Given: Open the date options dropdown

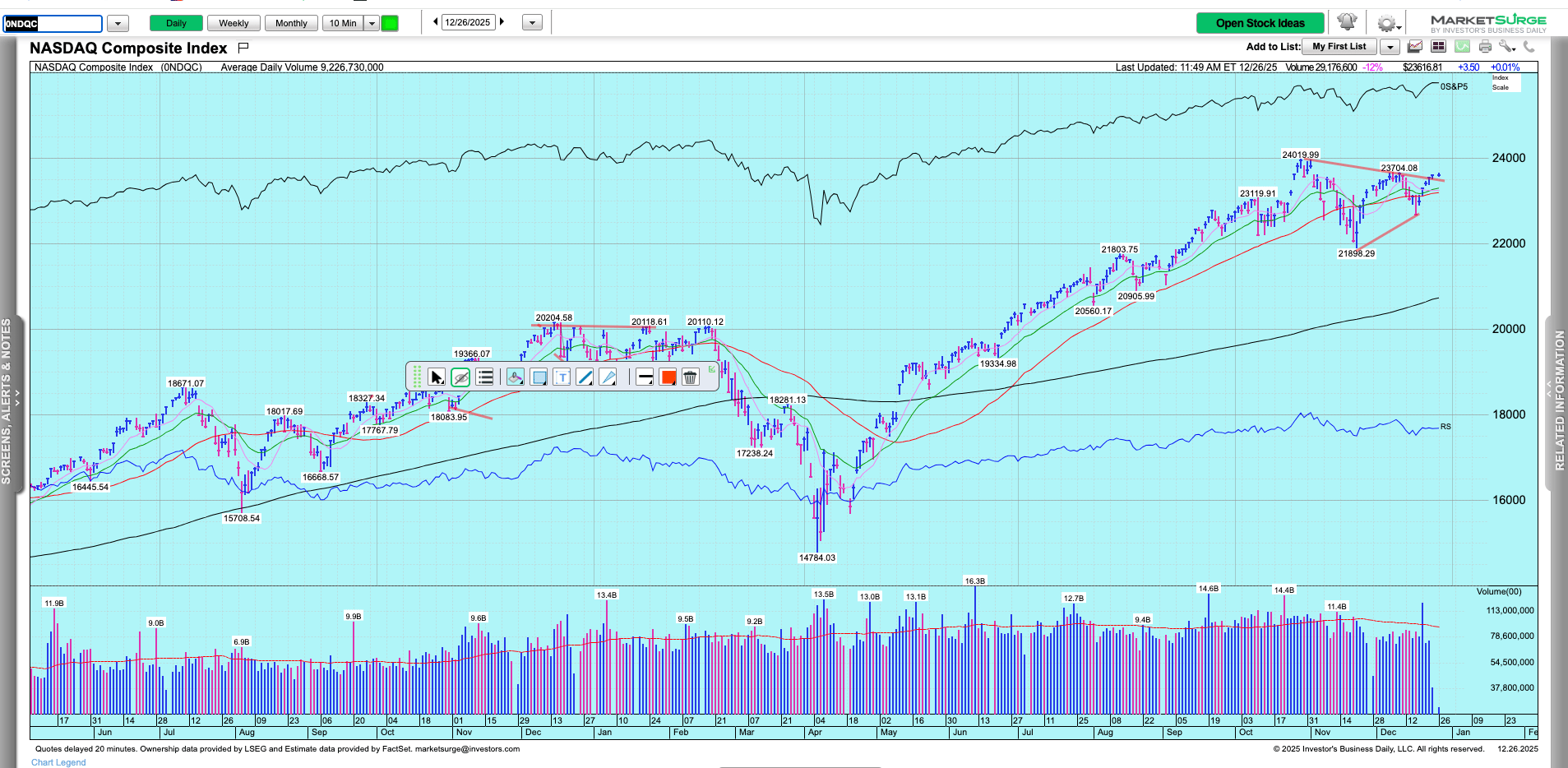Looking at the screenshot, I should [533, 23].
